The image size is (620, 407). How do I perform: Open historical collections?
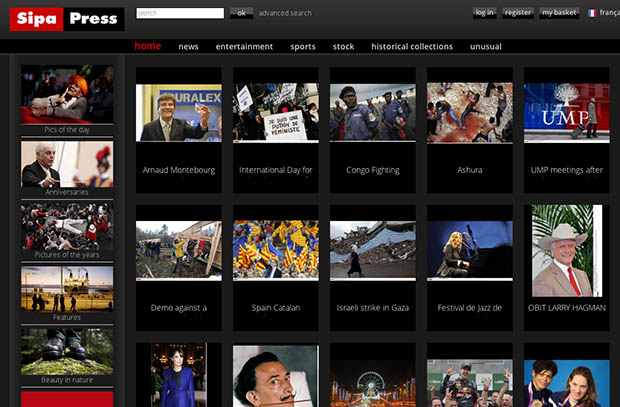click(412, 47)
